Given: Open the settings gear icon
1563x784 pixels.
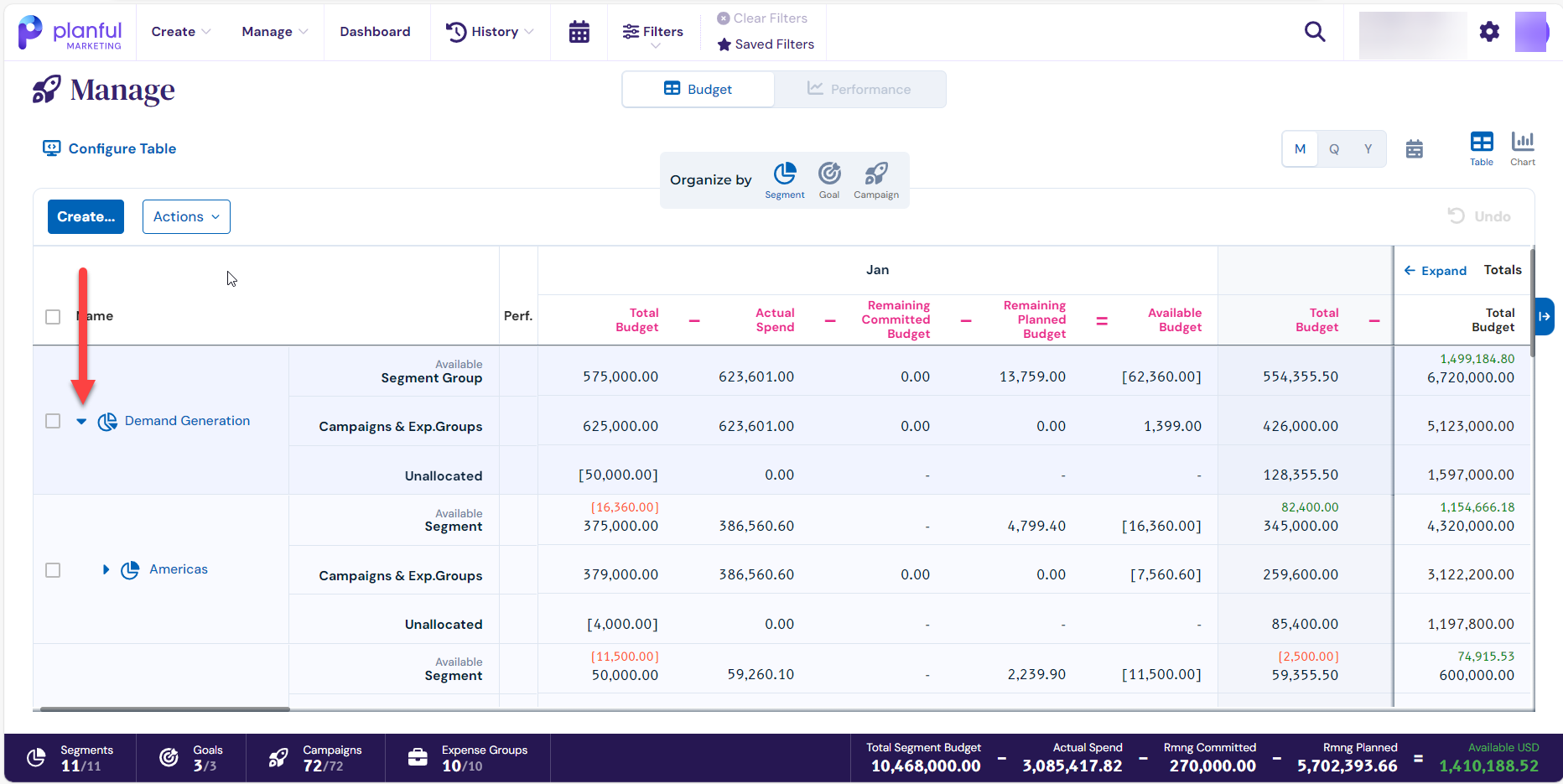Looking at the screenshot, I should pyautogui.click(x=1489, y=32).
